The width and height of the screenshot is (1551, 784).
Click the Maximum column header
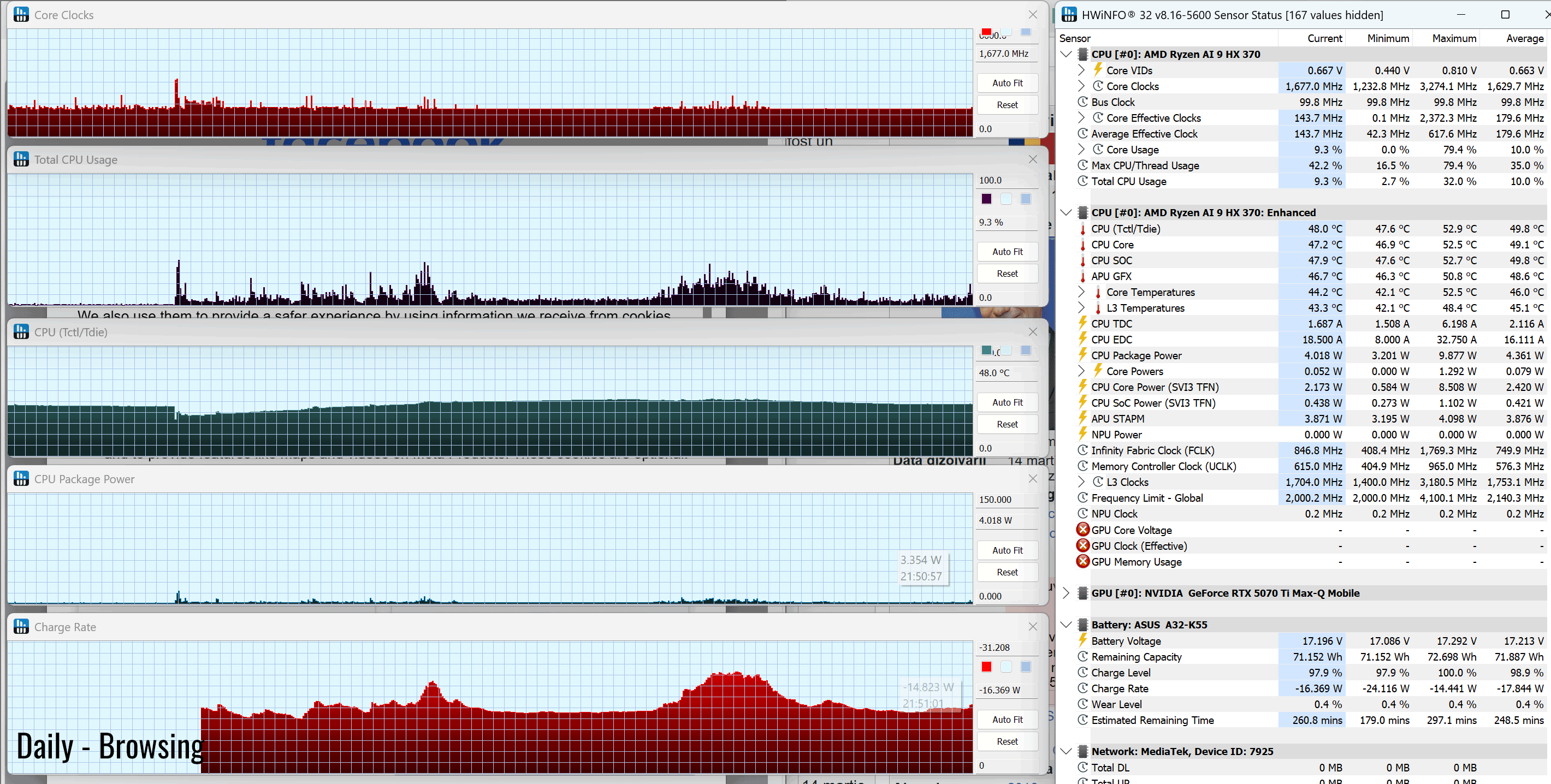1446,38
